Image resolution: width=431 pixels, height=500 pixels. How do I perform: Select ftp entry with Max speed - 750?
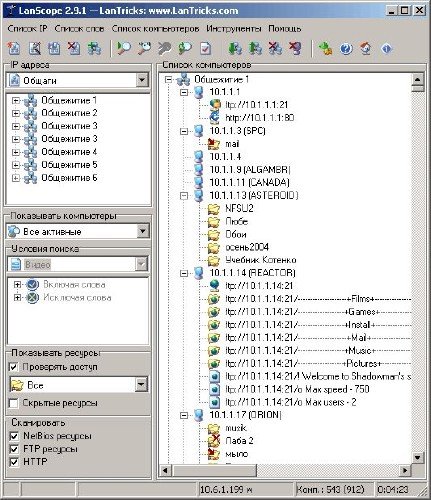tap(297, 389)
